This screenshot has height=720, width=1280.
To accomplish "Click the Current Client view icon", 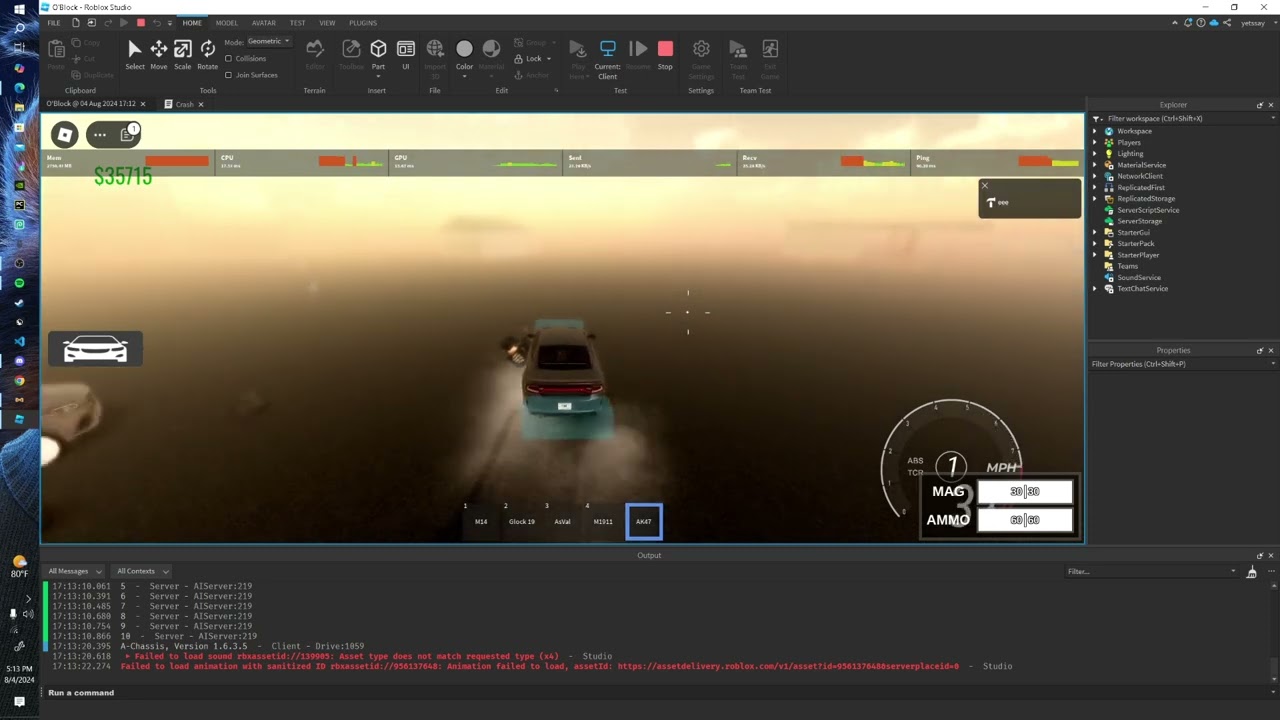I will (607, 54).
